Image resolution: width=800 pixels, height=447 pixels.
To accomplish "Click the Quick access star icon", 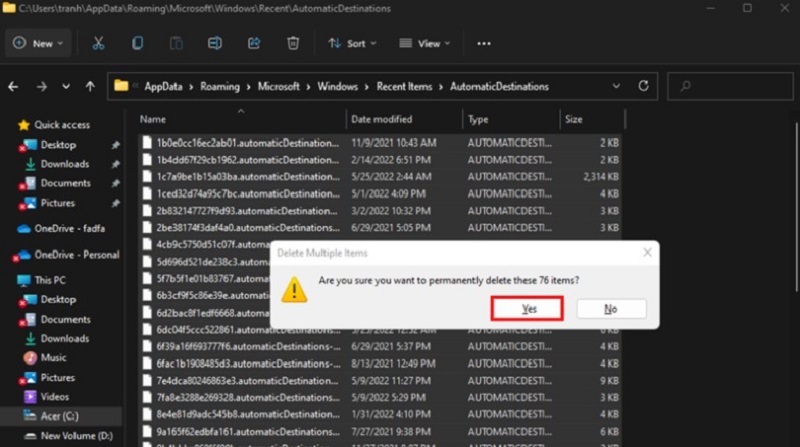I will 23,125.
